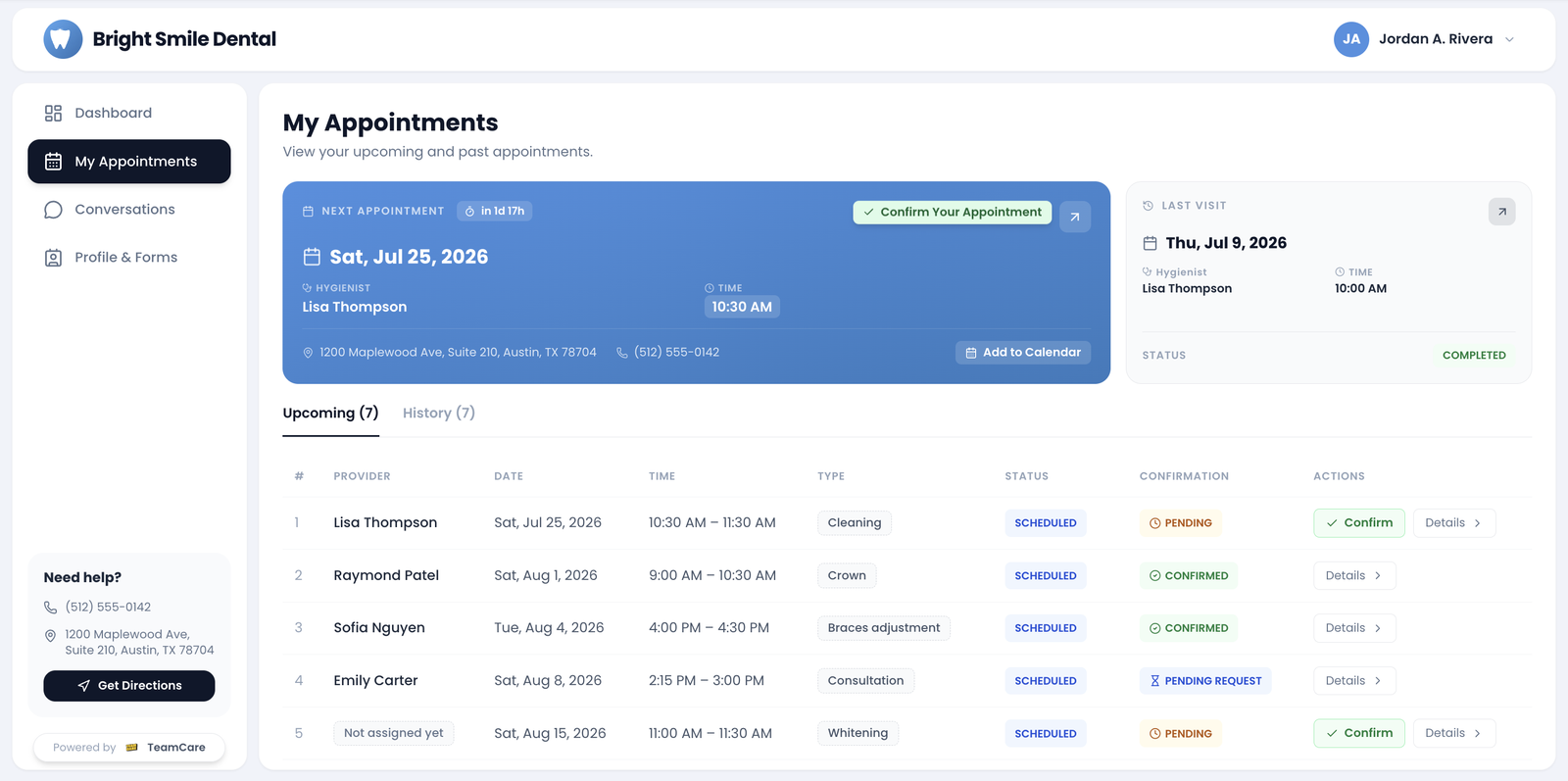This screenshot has width=1568, height=781.
Task: Click the Need help phone number (512) 555-0142
Action: point(108,608)
